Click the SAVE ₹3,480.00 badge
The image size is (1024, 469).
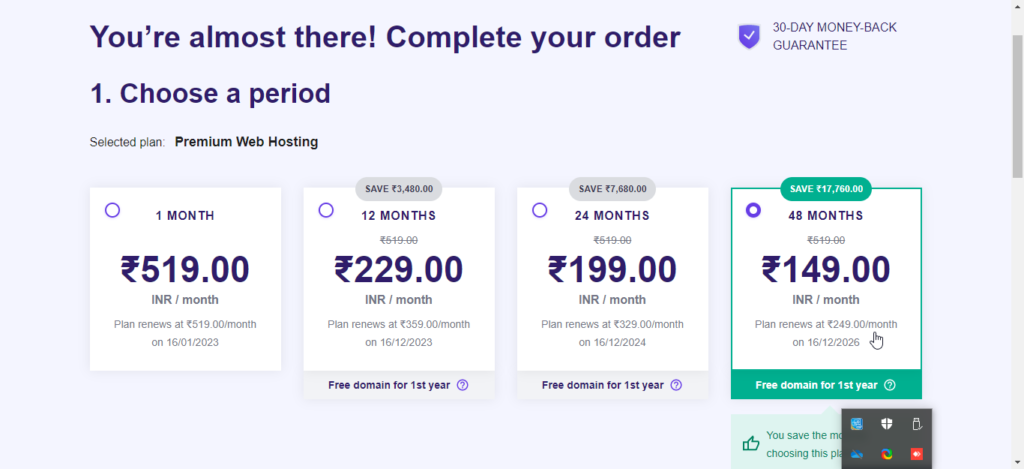(399, 189)
